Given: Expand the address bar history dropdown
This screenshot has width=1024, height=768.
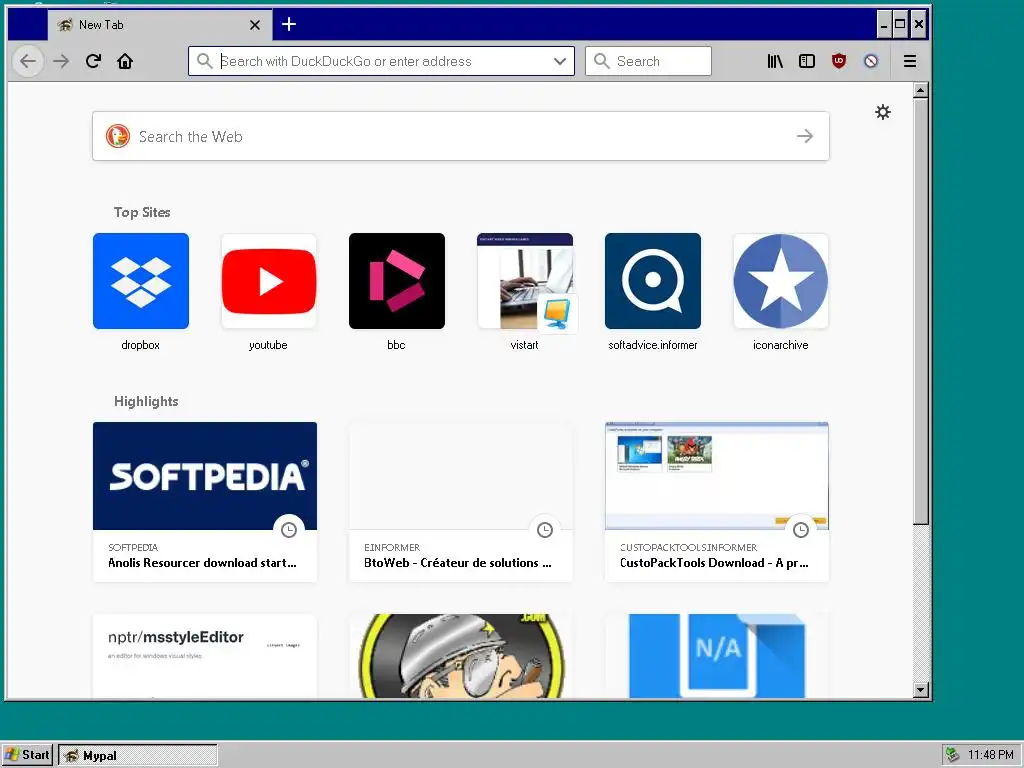Looking at the screenshot, I should click(x=560, y=61).
